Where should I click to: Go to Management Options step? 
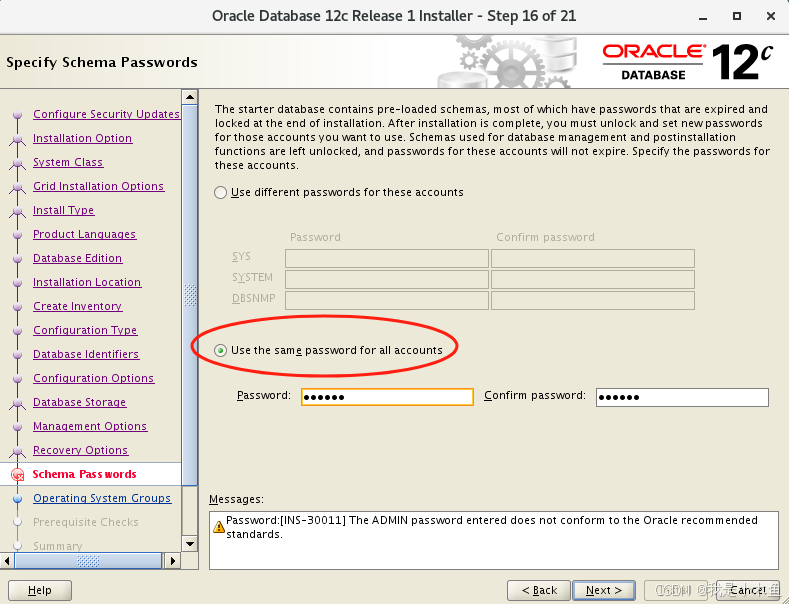[90, 426]
